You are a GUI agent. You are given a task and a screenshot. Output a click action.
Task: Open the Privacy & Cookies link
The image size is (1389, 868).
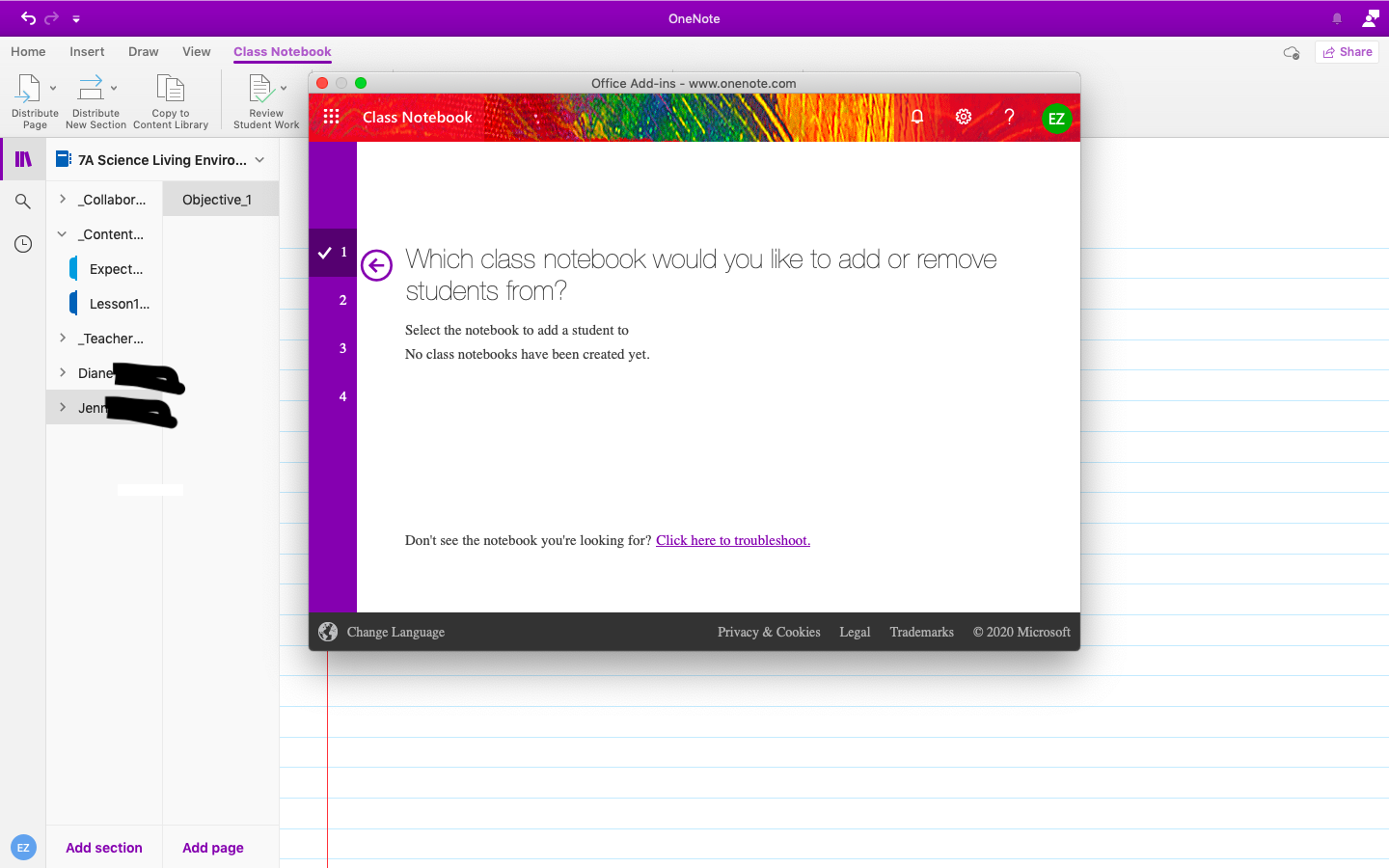(769, 633)
